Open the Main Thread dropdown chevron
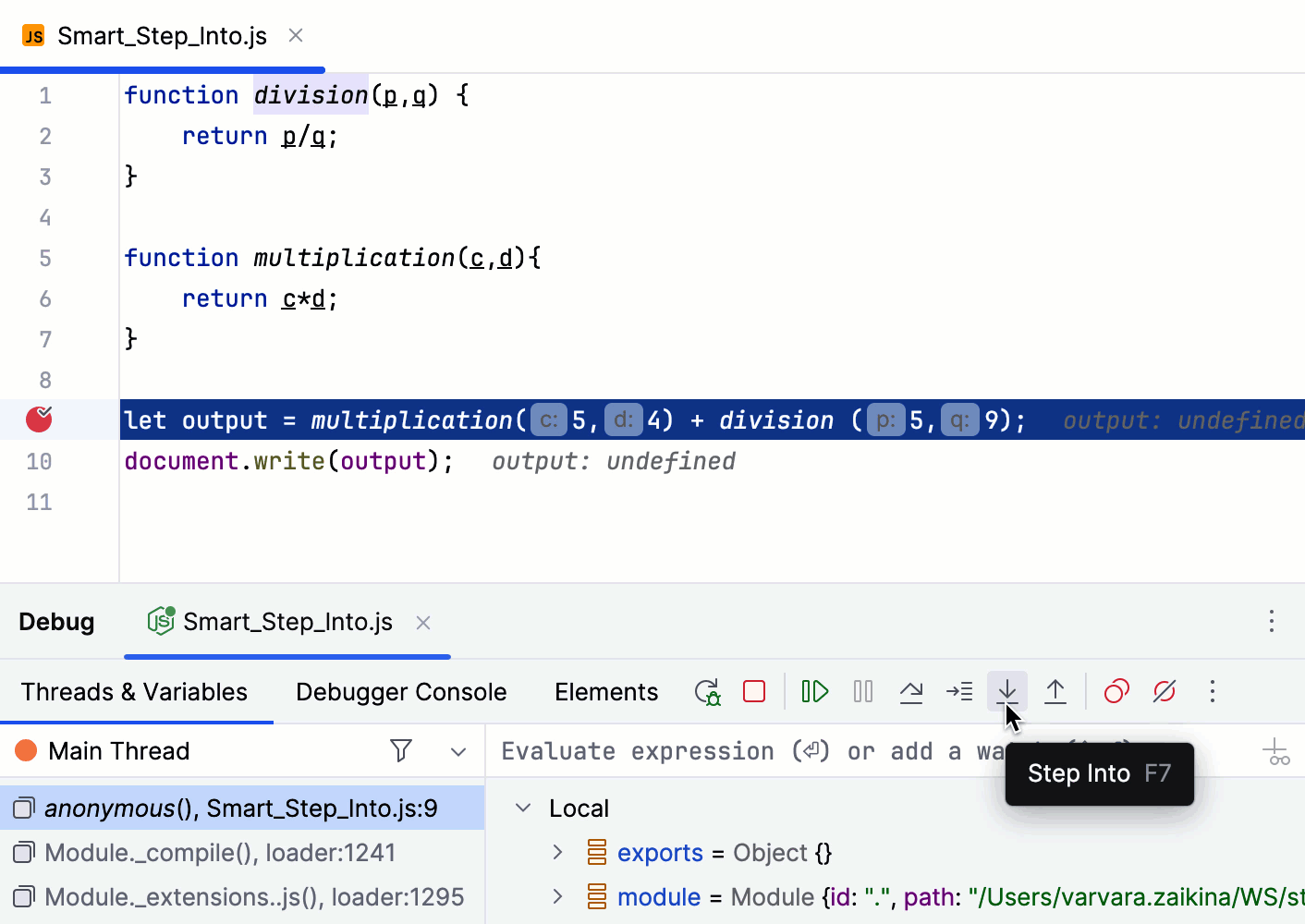 click(457, 751)
